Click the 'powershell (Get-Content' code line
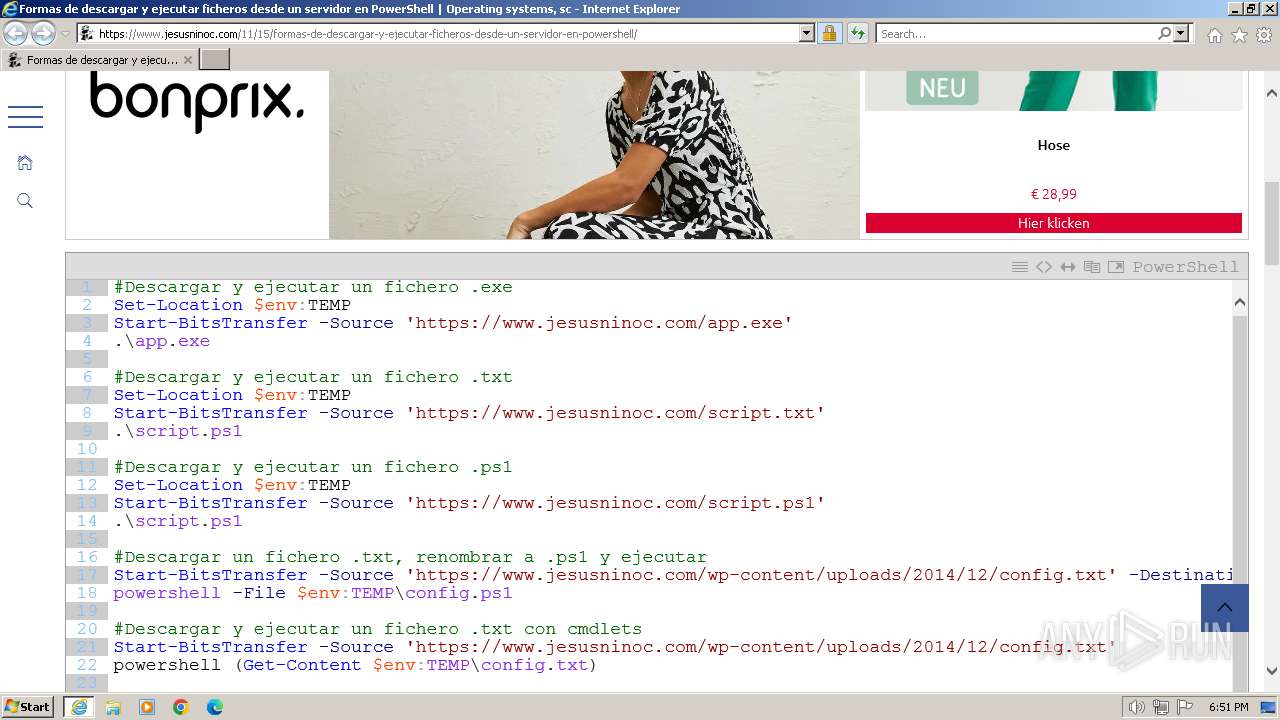Viewport: 1280px width, 720px height. coord(355,665)
